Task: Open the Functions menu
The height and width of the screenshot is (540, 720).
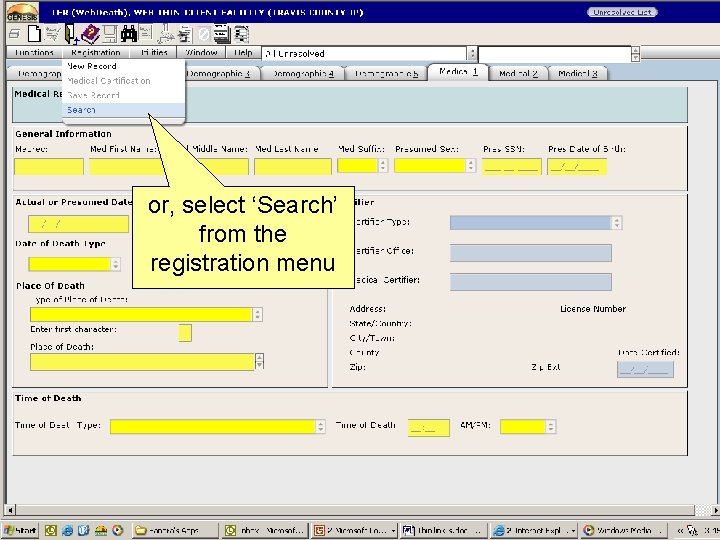Action: 34,52
